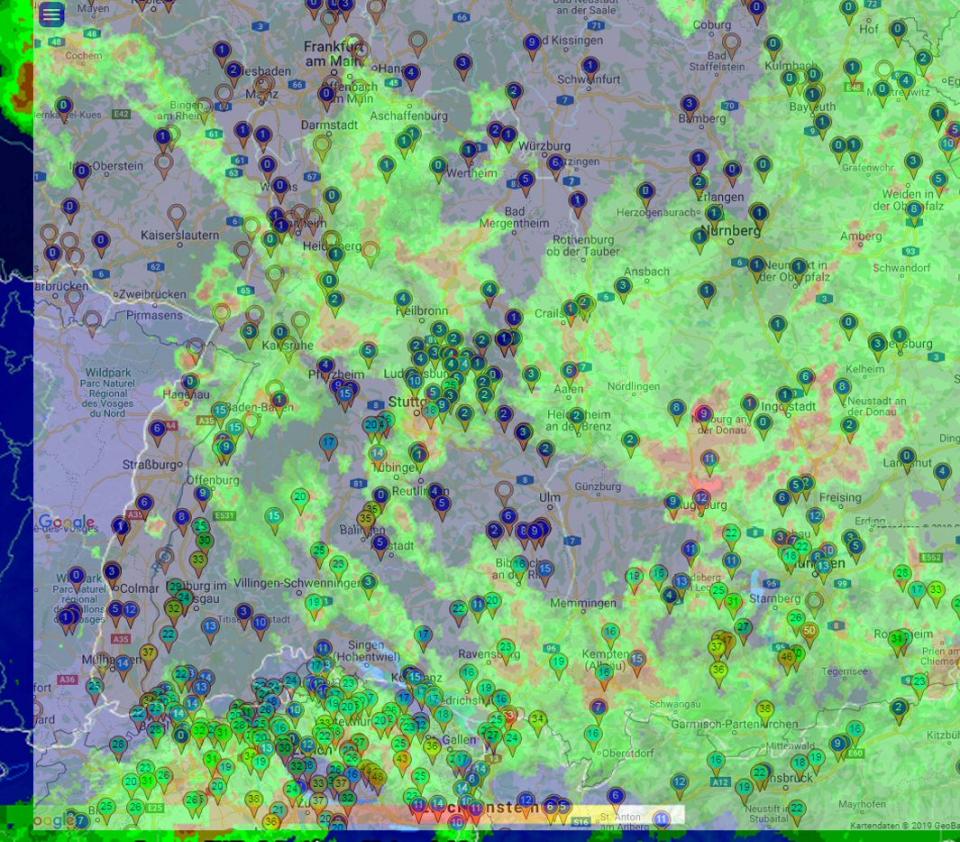Image resolution: width=960 pixels, height=842 pixels.
Task: Select the marker 7 south of Kempten
Action: click(x=598, y=708)
